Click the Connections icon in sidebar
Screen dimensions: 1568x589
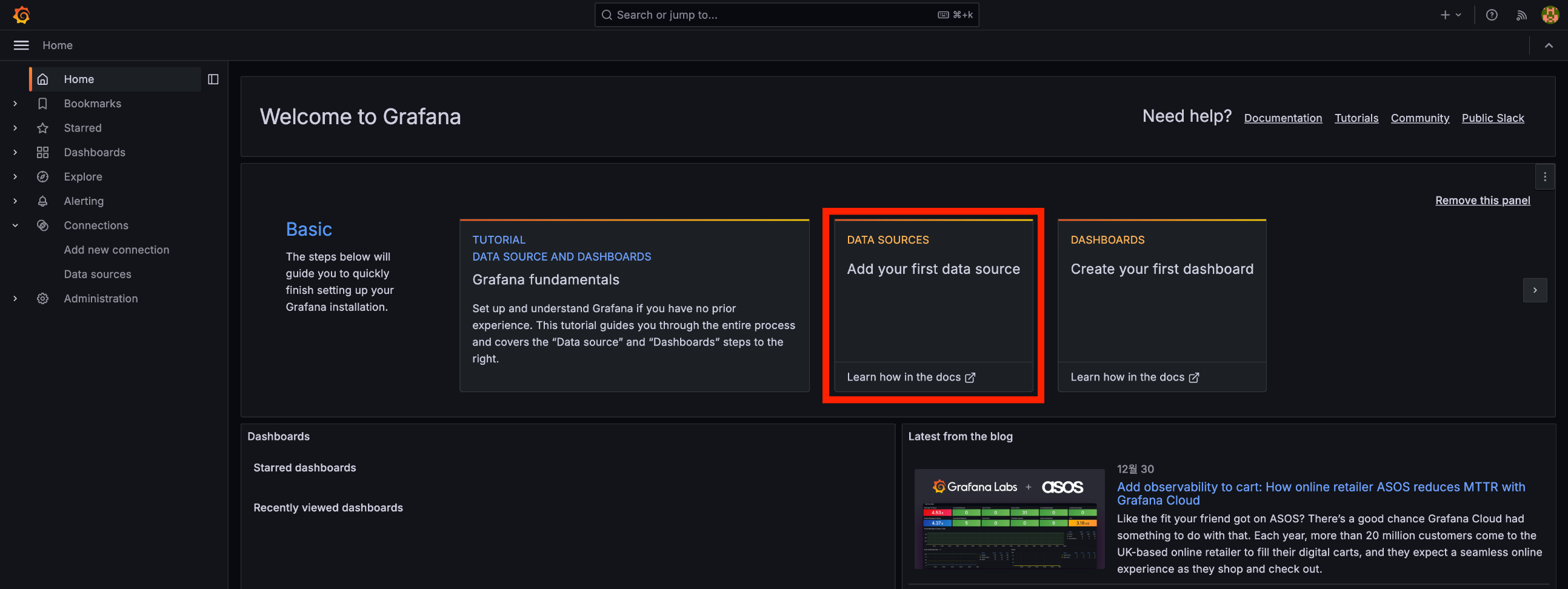click(42, 225)
